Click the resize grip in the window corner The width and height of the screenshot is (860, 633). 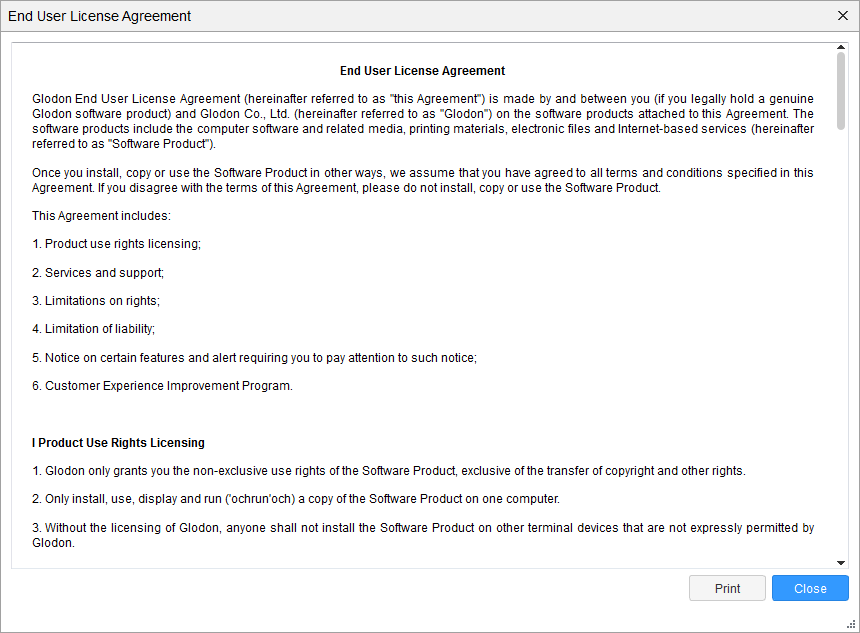click(x=853, y=626)
